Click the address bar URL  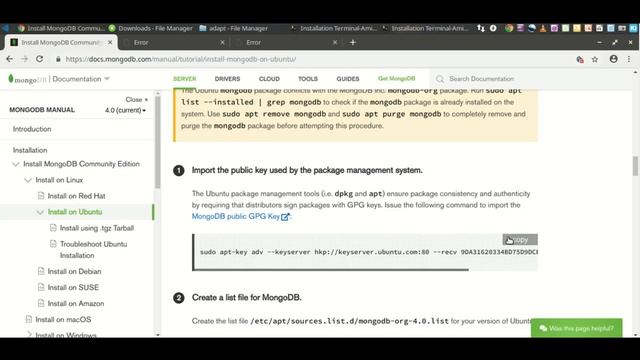click(180, 59)
